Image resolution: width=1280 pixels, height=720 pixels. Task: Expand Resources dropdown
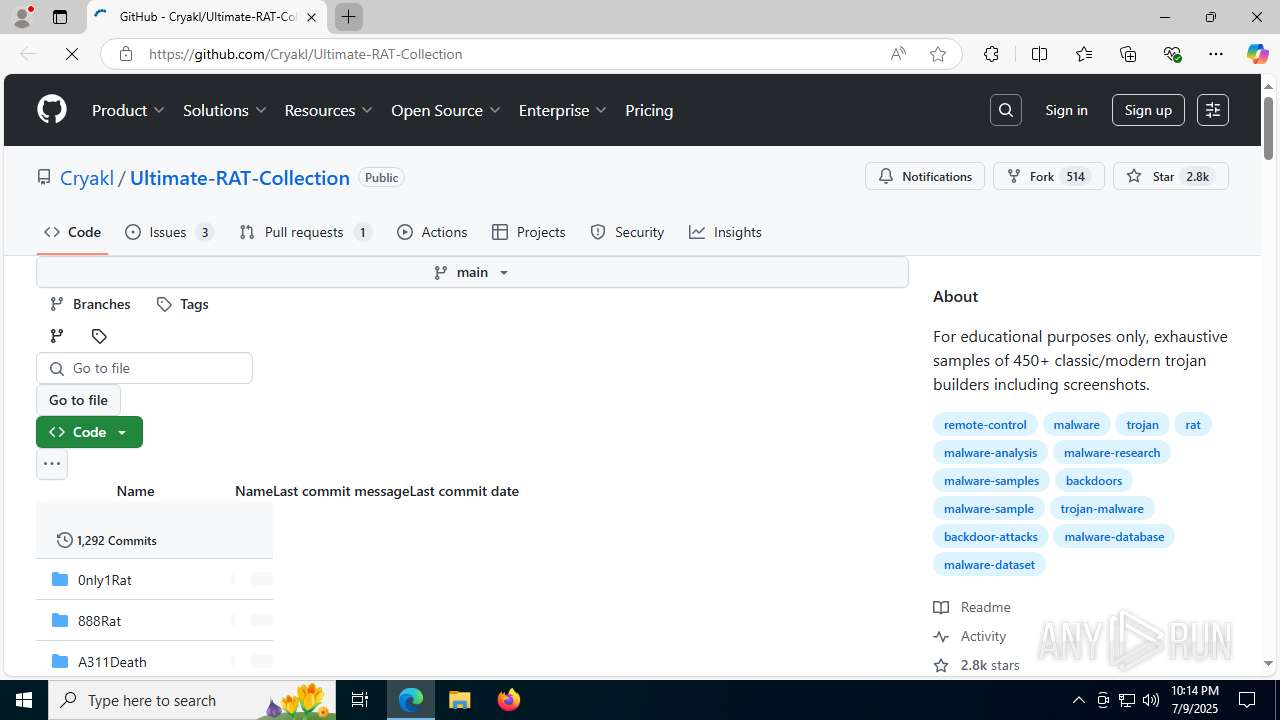pos(329,110)
